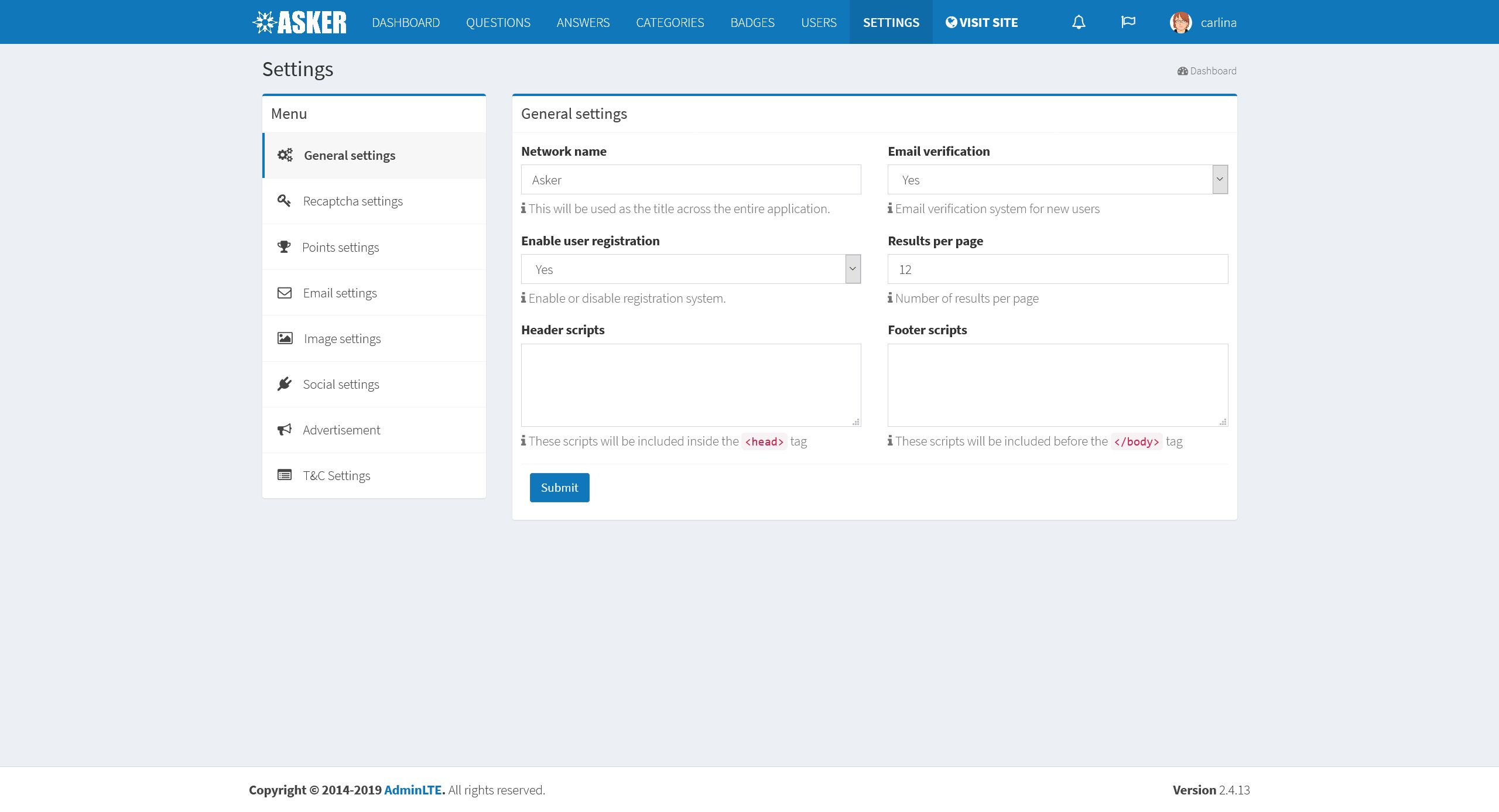The image size is (1499, 812).
Task: Focus the Network name input field
Action: tap(691, 180)
